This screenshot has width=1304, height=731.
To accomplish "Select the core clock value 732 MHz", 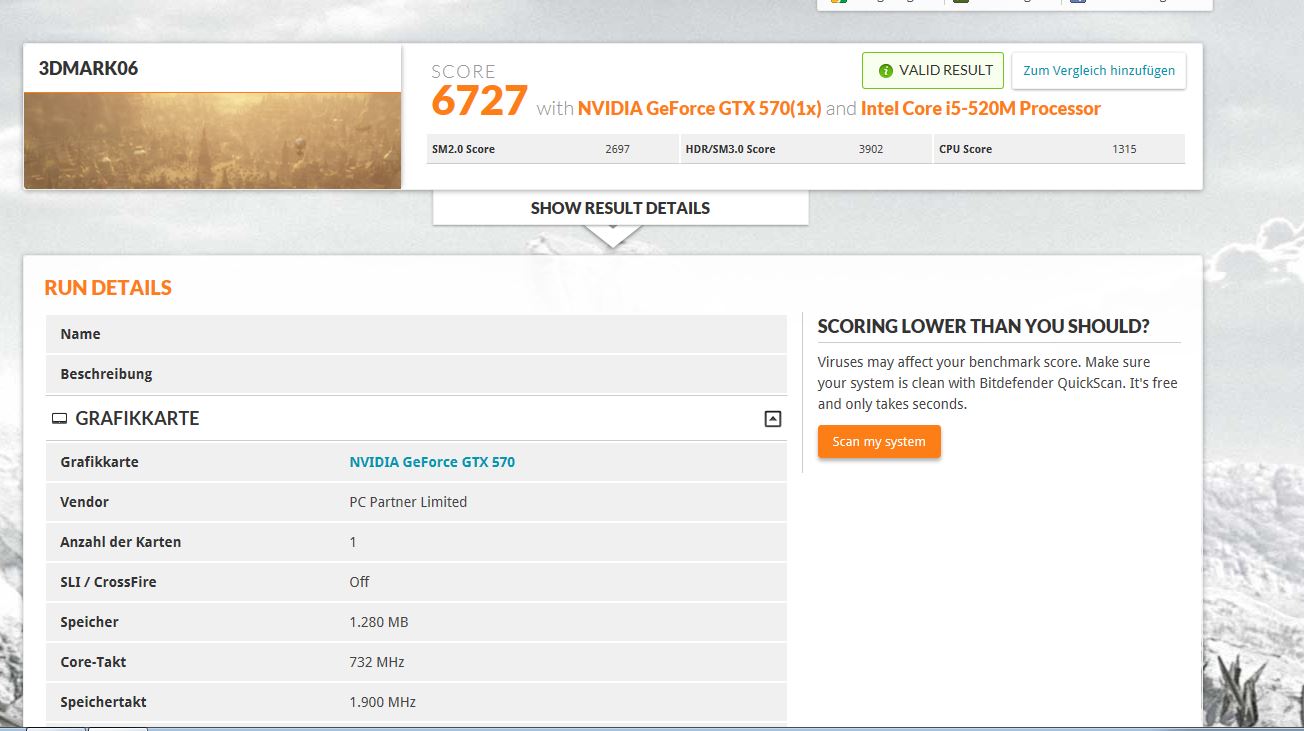I will coord(377,662).
